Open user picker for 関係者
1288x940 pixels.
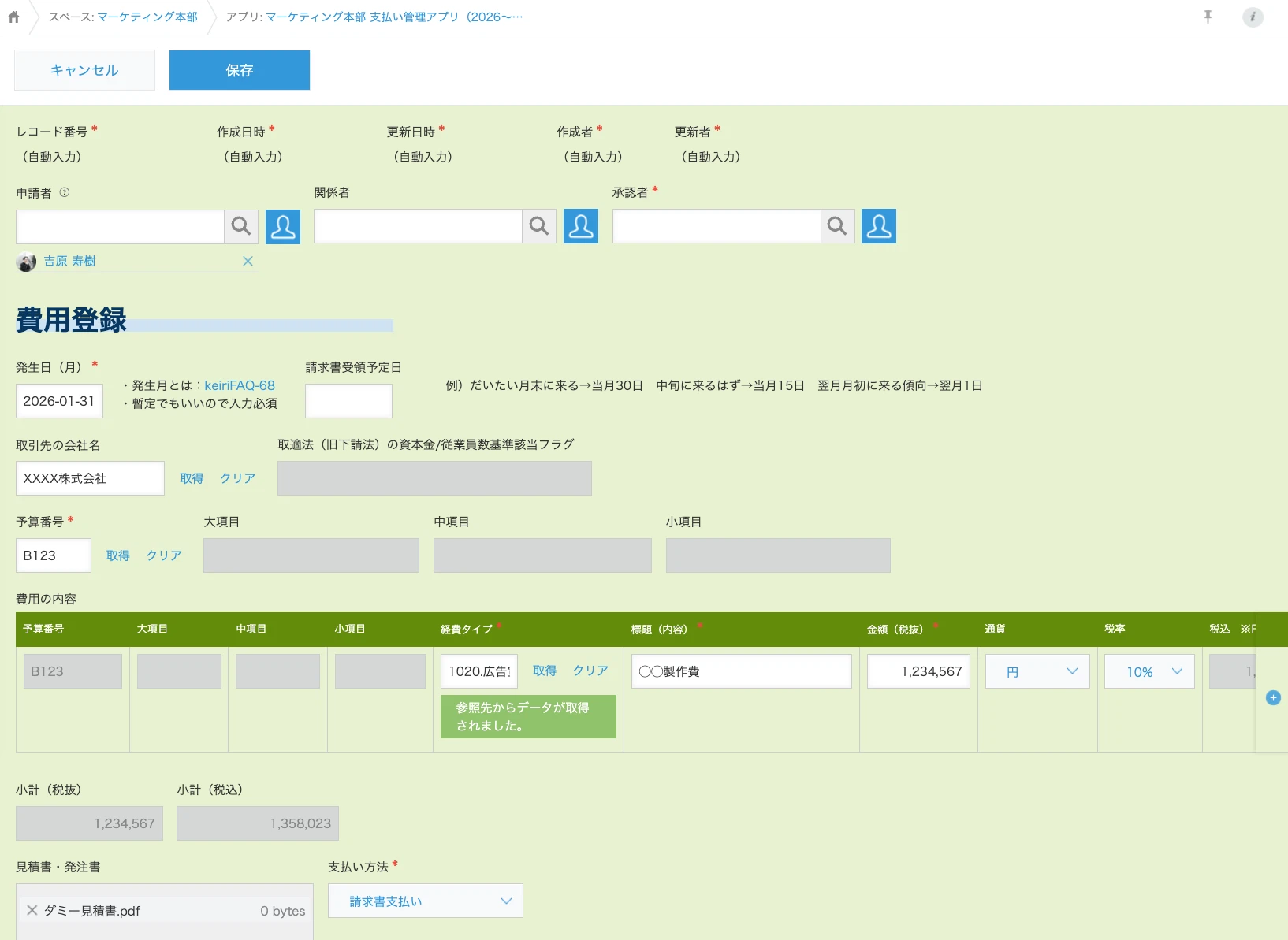581,226
